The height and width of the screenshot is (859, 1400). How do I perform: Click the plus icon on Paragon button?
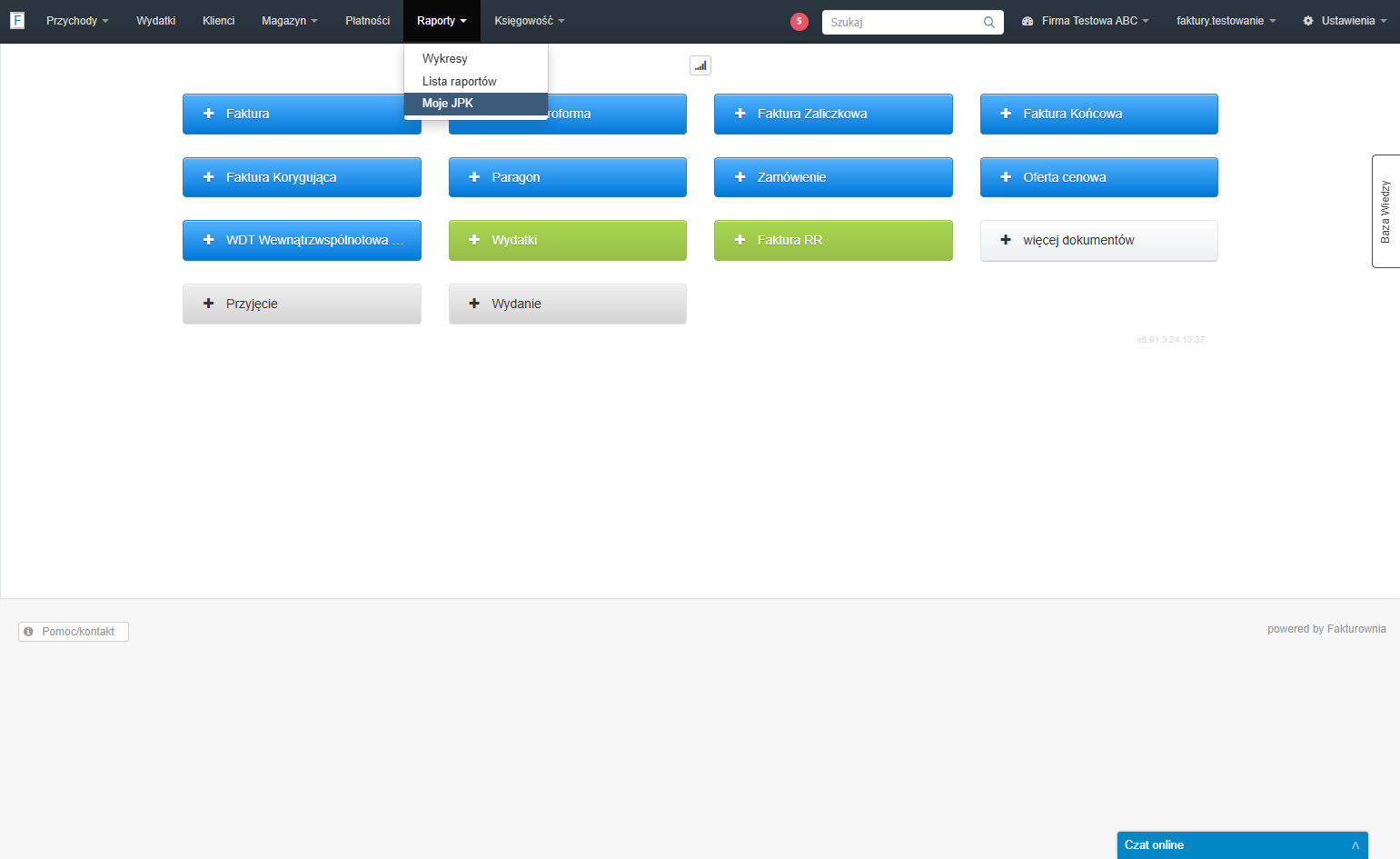click(474, 177)
